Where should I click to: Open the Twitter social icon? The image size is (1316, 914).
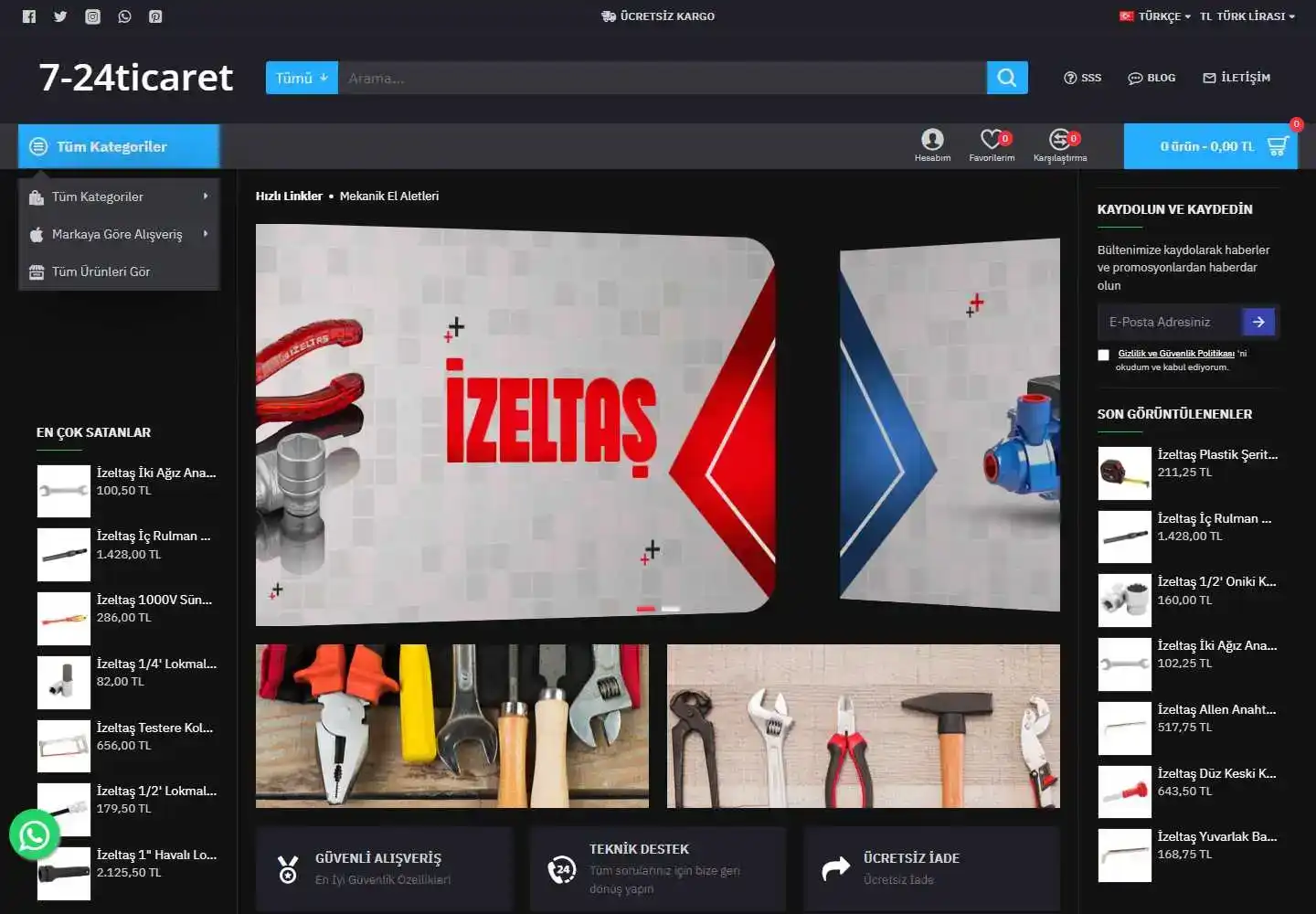tap(60, 16)
